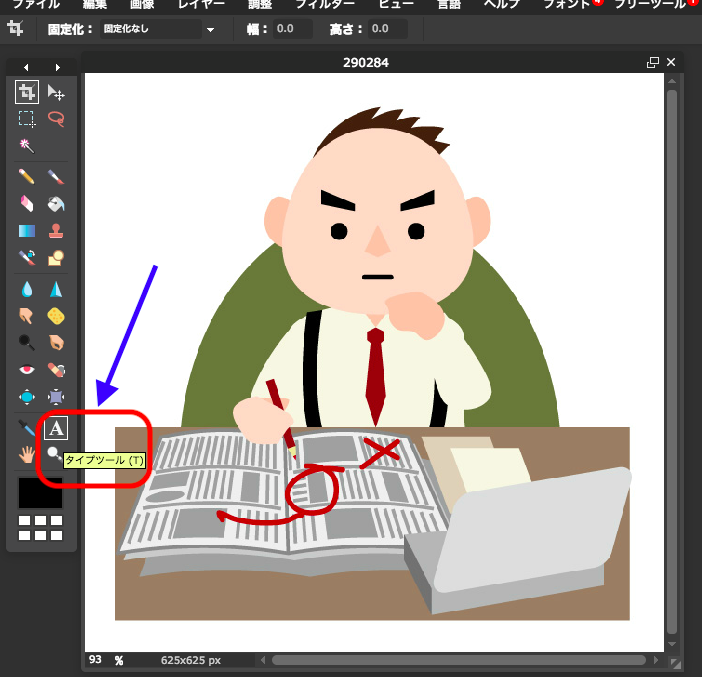Open the 調整 menu

260,4
